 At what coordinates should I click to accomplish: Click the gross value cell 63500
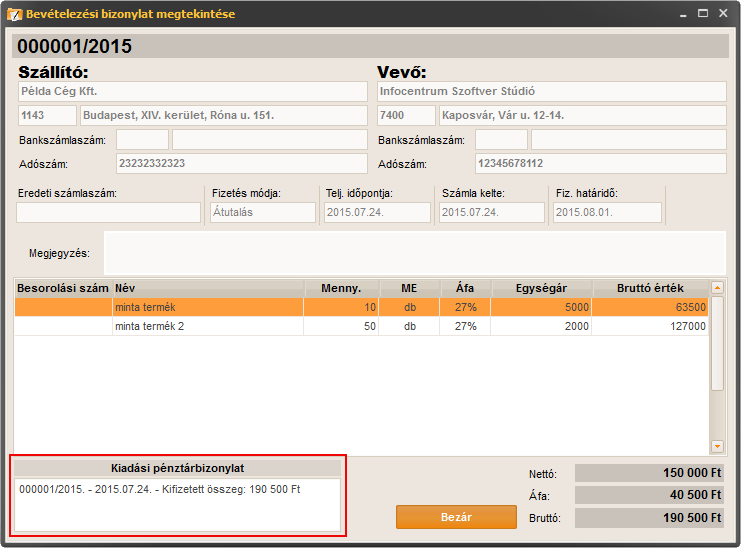click(650, 307)
